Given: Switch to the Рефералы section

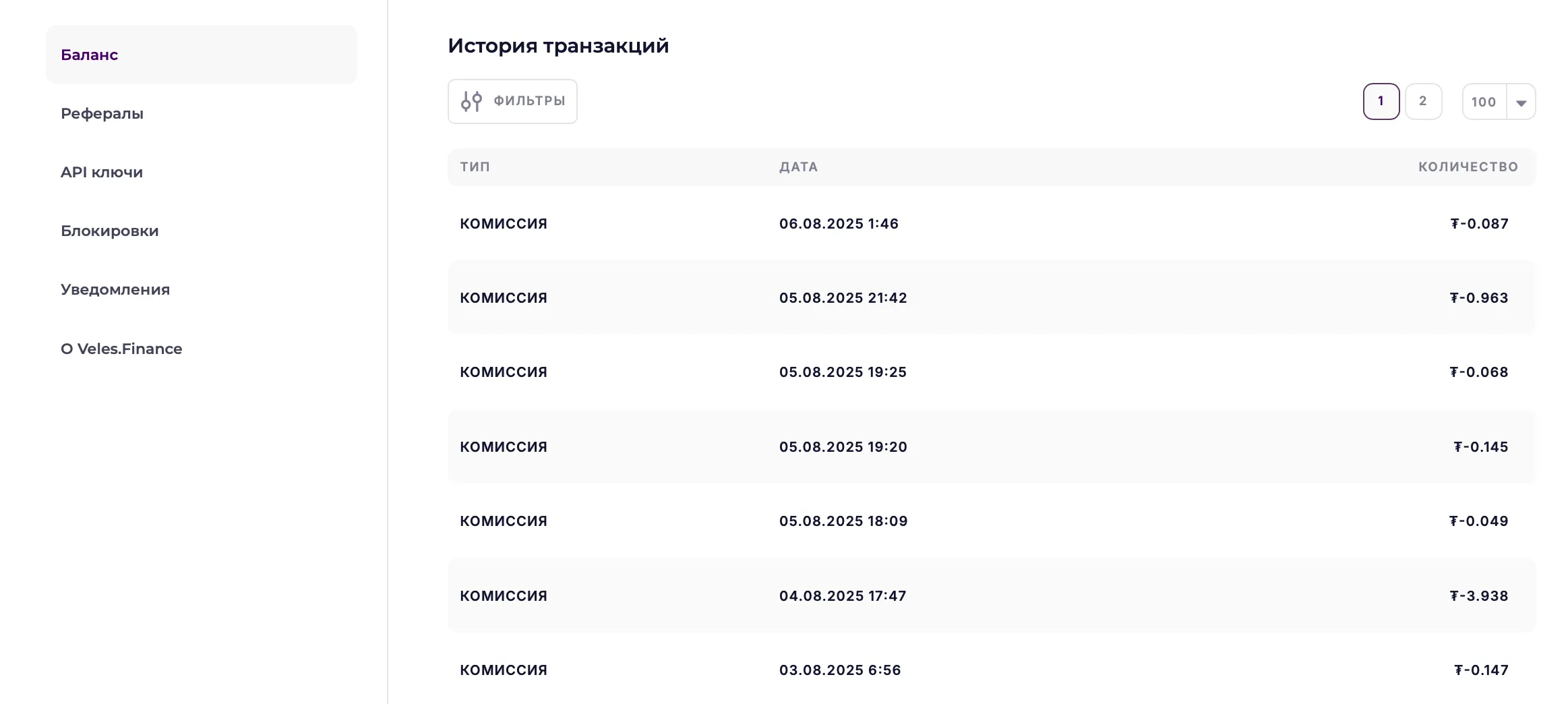Looking at the screenshot, I should point(102,113).
